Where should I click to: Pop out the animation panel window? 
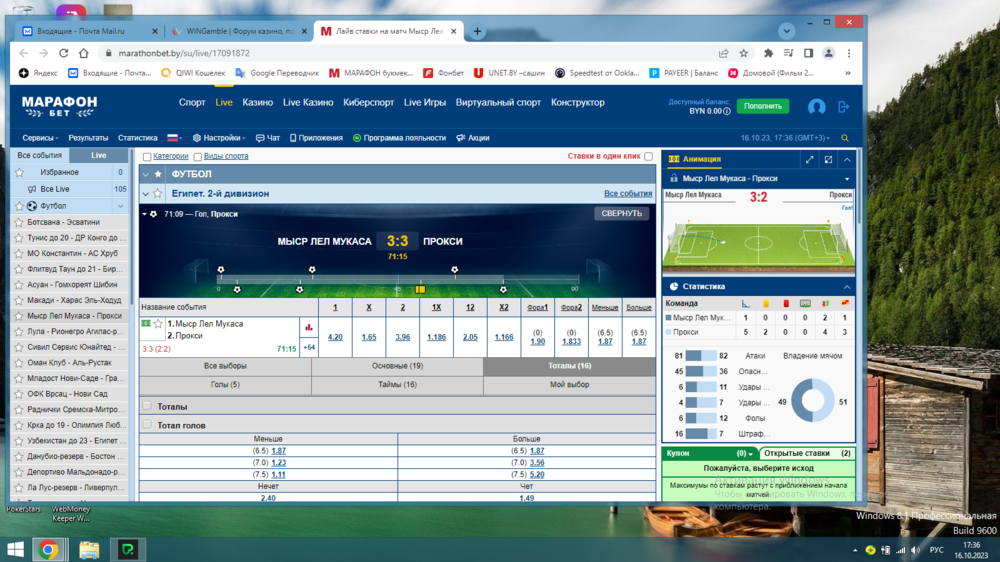point(828,160)
